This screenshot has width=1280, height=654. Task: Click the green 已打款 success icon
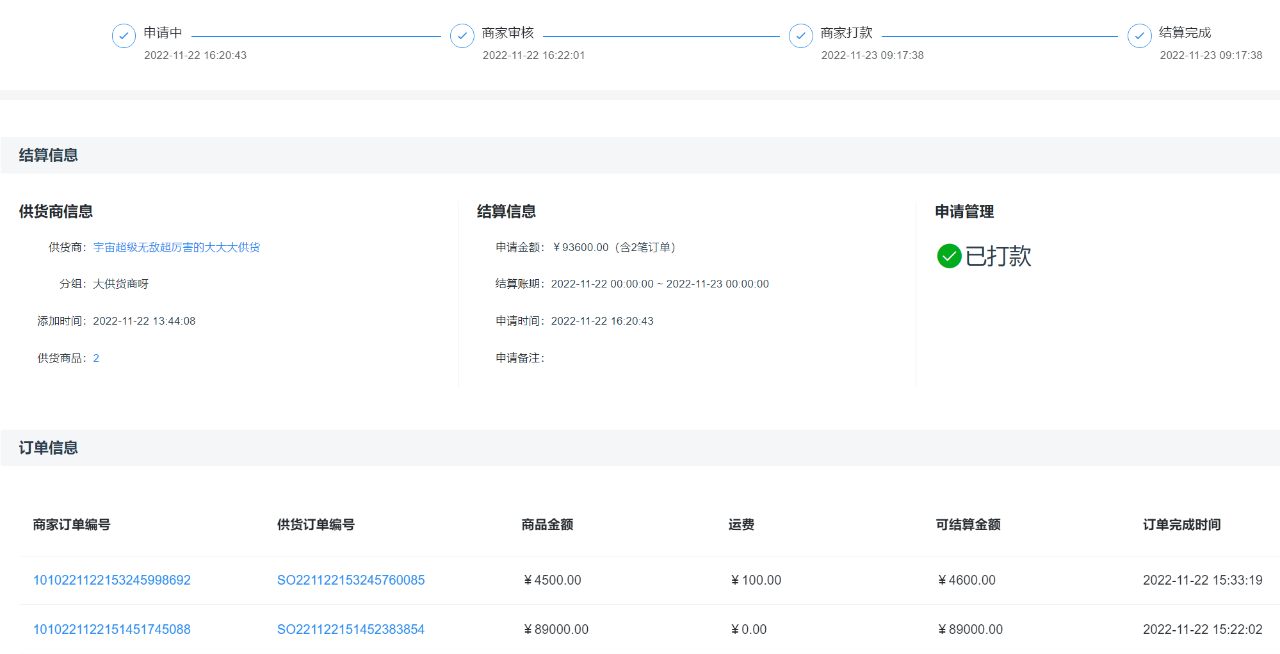(x=949, y=256)
